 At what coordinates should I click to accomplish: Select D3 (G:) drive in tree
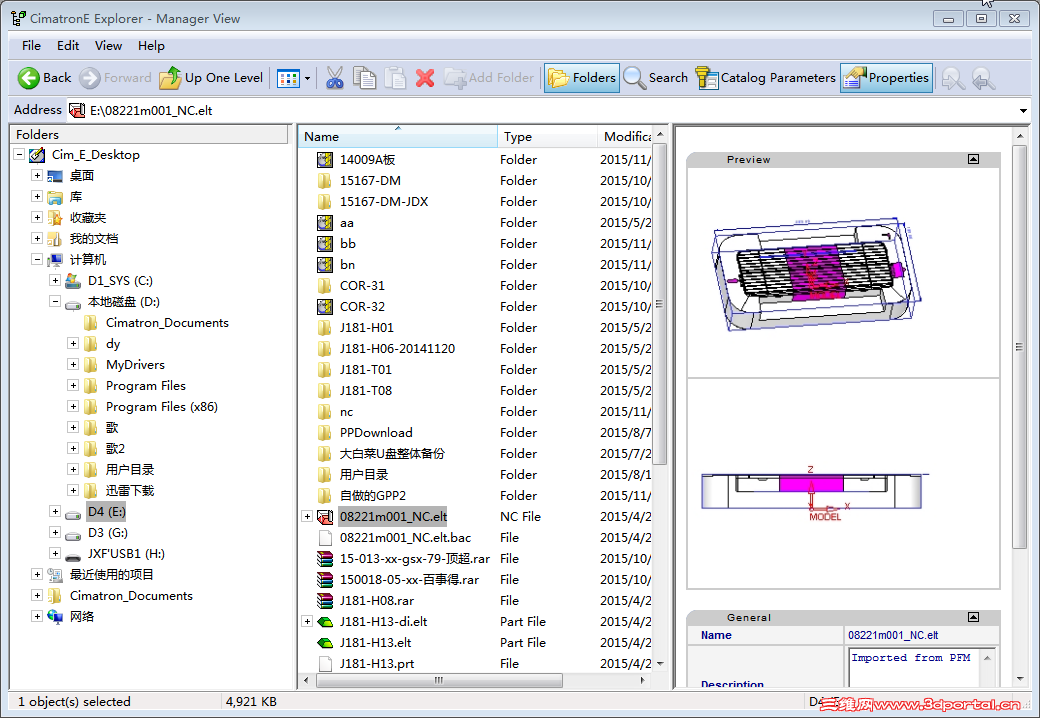coord(107,532)
